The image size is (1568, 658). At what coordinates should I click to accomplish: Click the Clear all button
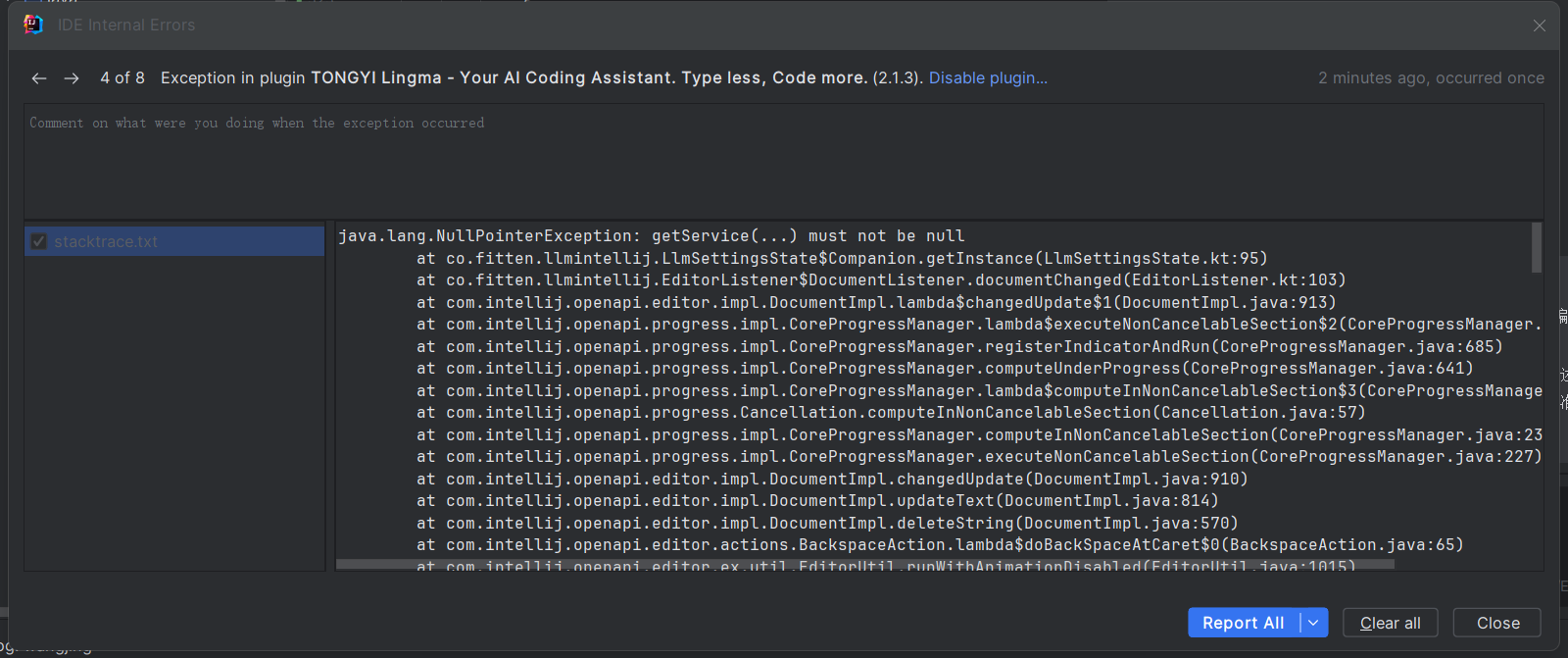tap(1390, 623)
